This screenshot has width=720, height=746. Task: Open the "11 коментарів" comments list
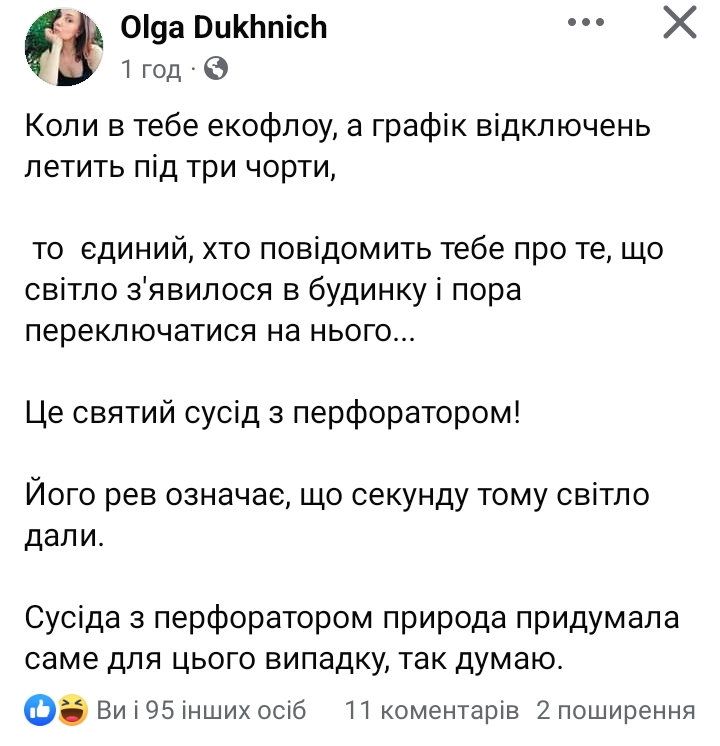click(432, 711)
